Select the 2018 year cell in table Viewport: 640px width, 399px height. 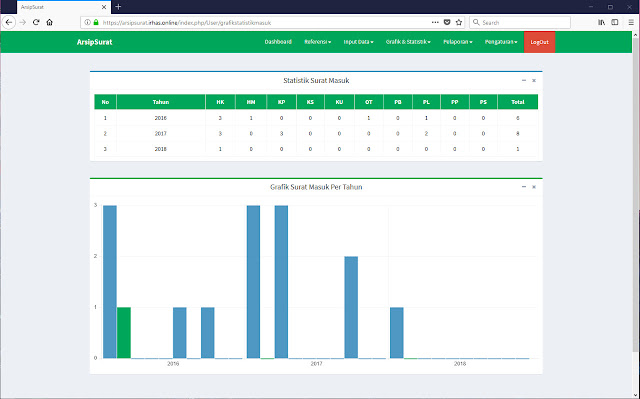(161, 149)
